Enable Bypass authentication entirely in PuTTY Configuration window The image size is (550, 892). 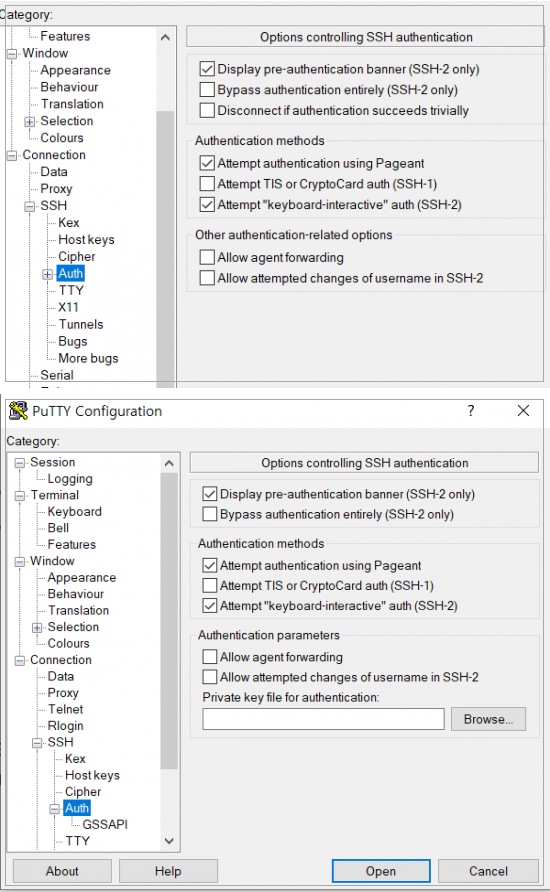coord(210,514)
